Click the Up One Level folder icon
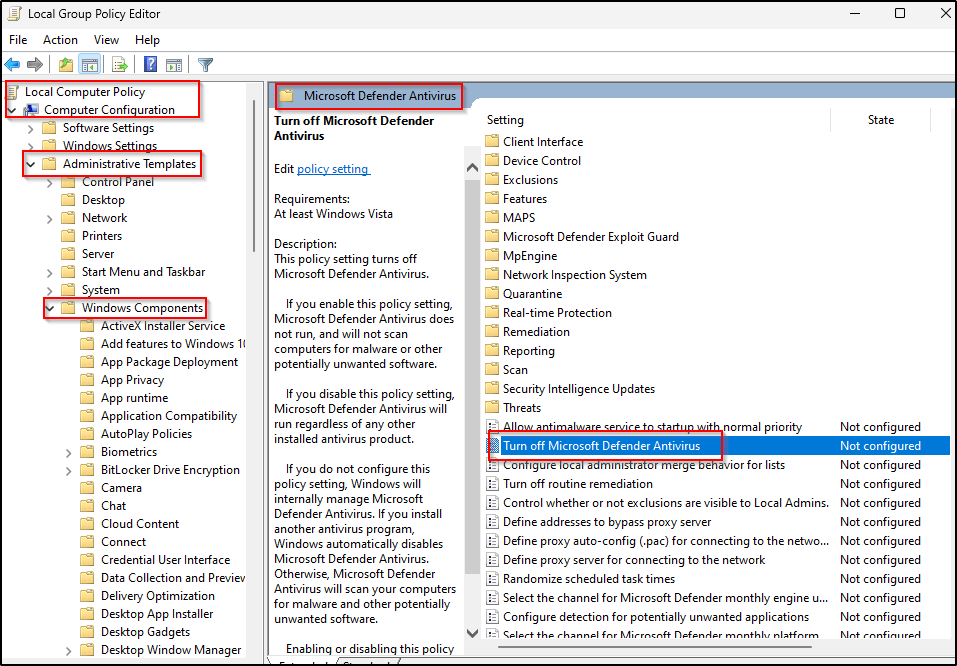 [66, 65]
